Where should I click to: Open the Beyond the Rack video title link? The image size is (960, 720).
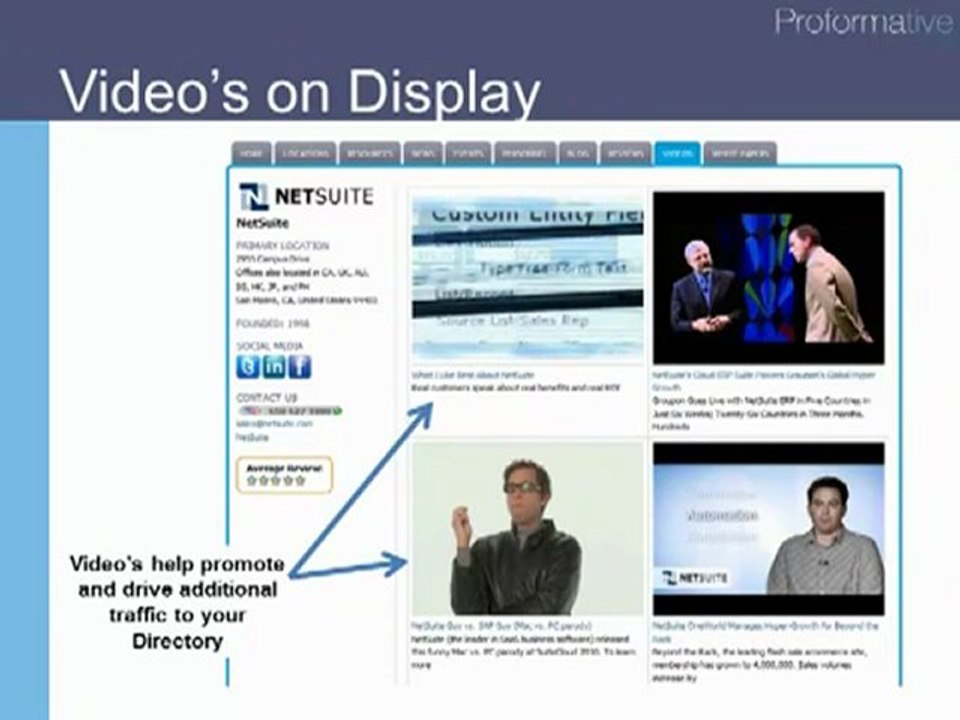pos(765,632)
